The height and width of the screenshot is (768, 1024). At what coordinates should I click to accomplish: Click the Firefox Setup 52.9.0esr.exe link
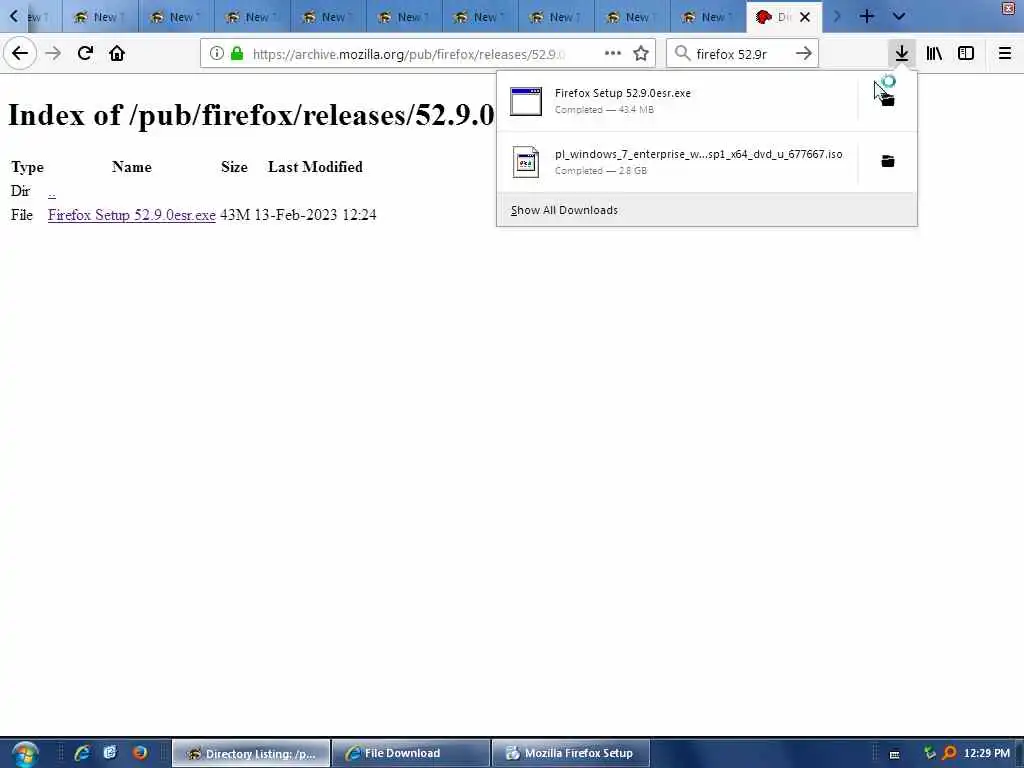(132, 215)
